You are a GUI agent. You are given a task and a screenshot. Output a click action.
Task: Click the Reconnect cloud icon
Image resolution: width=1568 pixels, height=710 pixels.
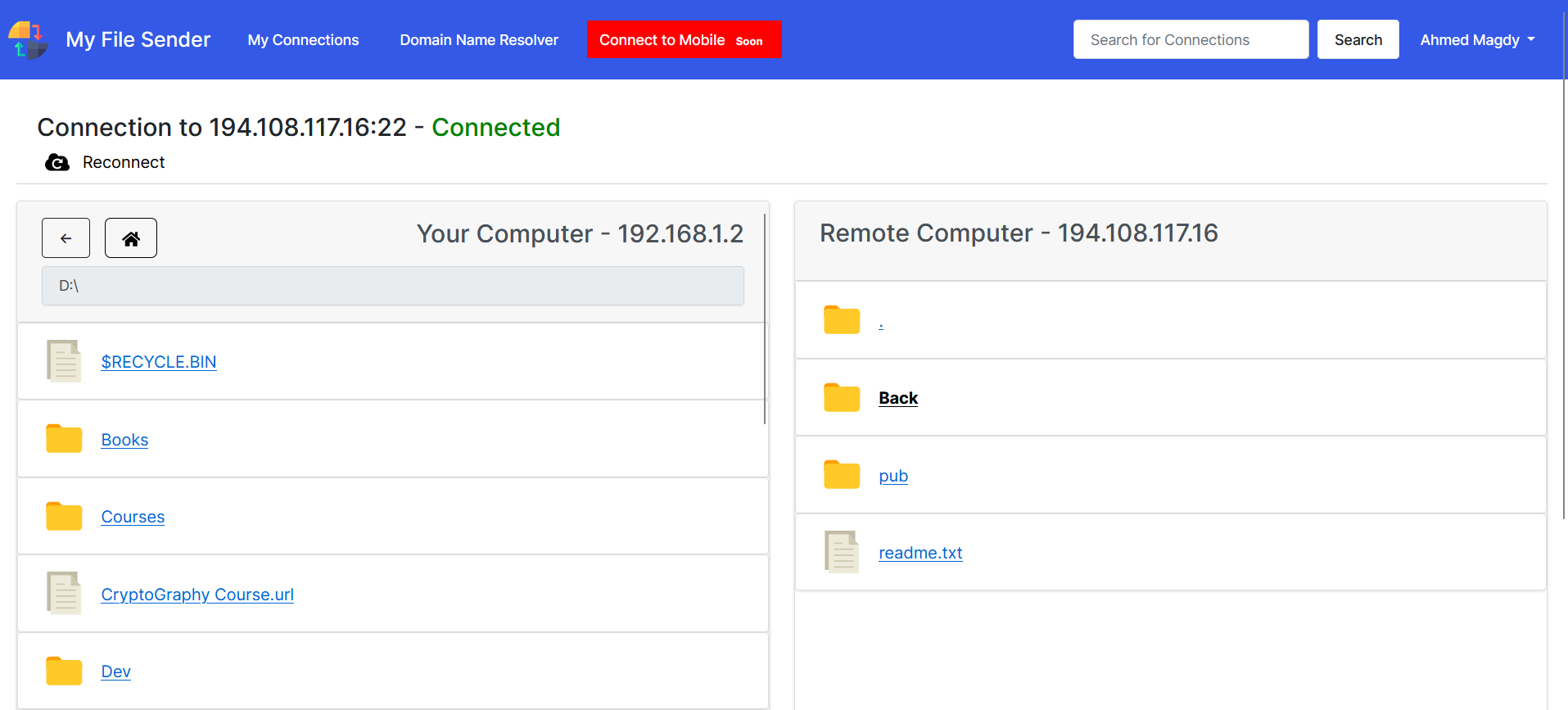click(x=56, y=163)
